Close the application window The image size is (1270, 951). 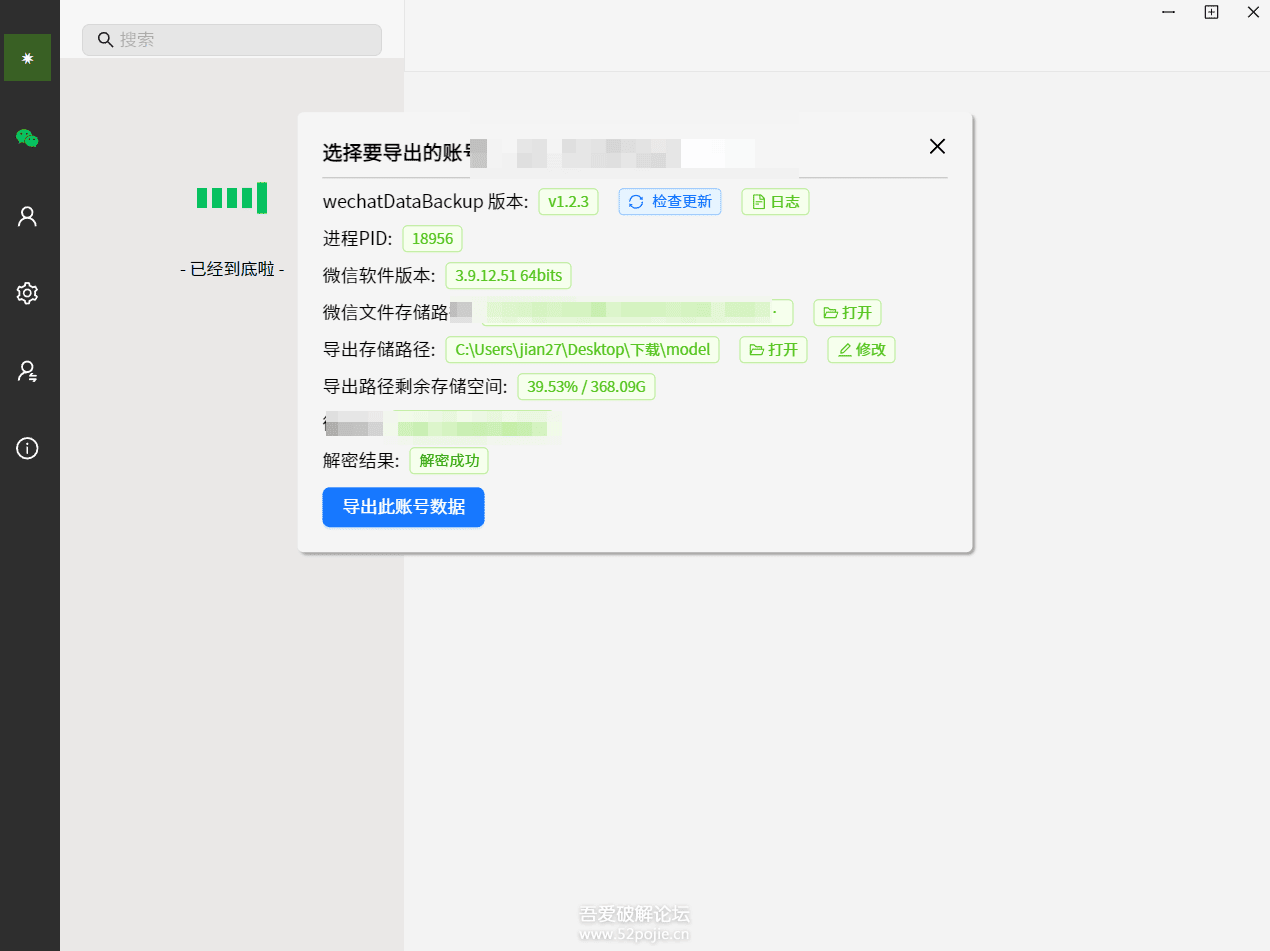pos(1253,12)
